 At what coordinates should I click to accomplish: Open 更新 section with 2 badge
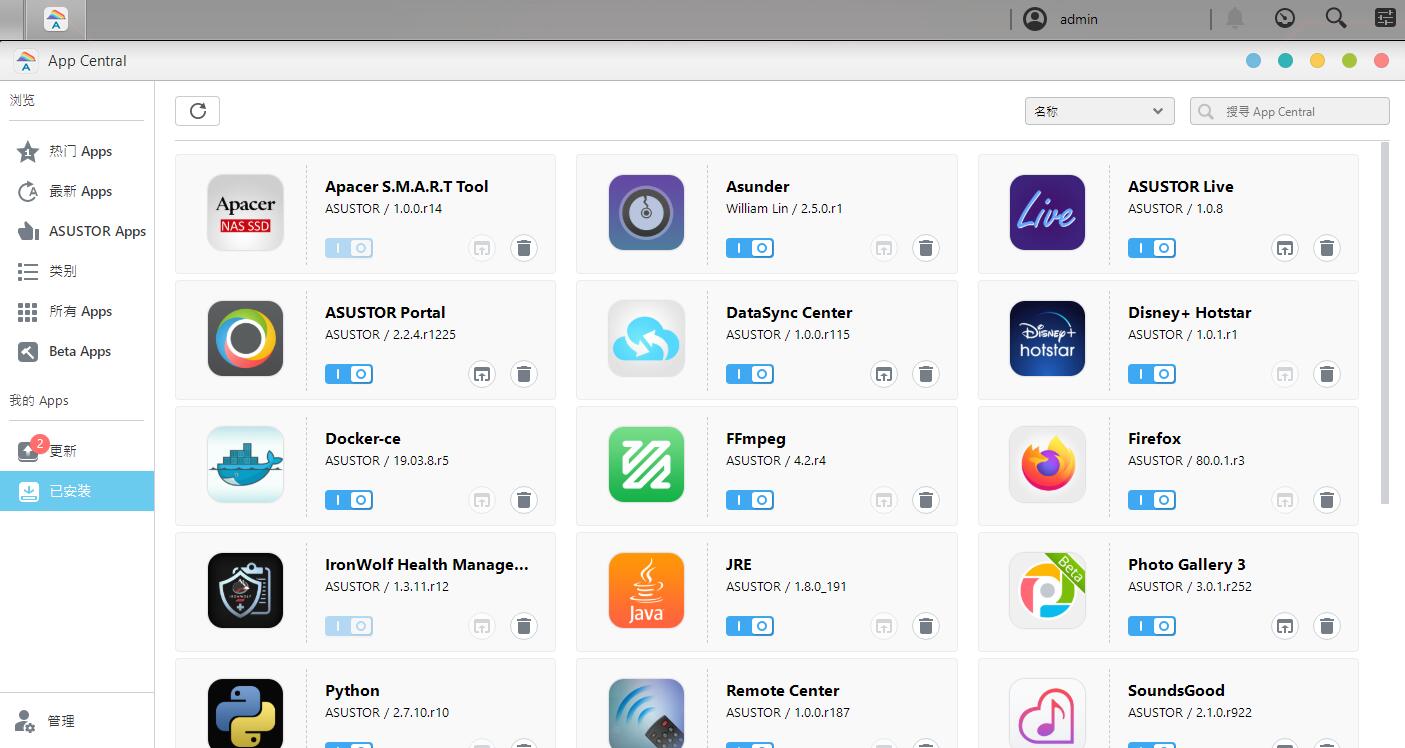click(x=77, y=451)
